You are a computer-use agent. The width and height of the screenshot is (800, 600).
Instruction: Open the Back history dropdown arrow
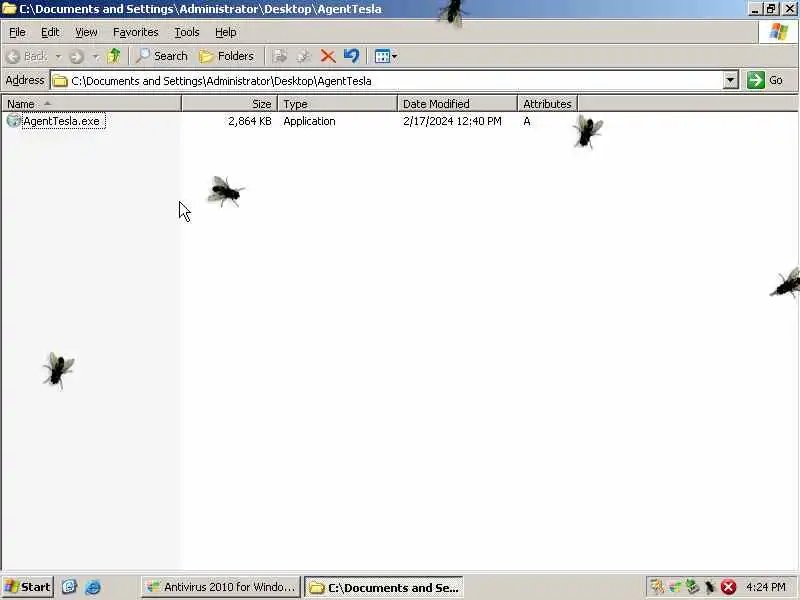coord(58,56)
